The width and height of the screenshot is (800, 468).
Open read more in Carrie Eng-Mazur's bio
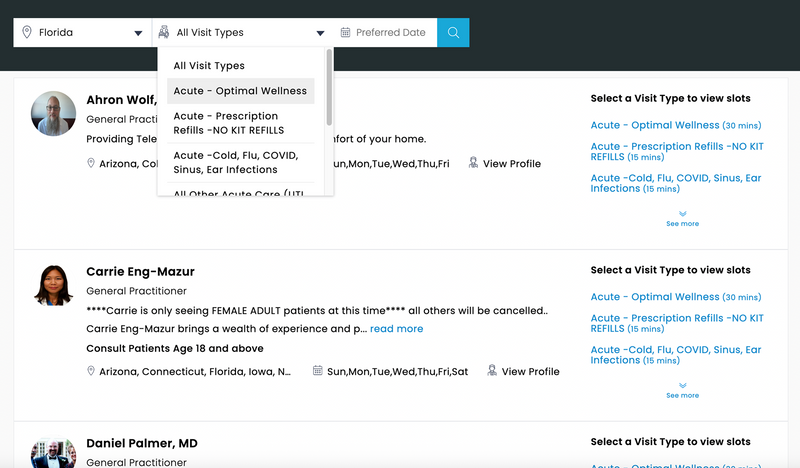pos(396,329)
